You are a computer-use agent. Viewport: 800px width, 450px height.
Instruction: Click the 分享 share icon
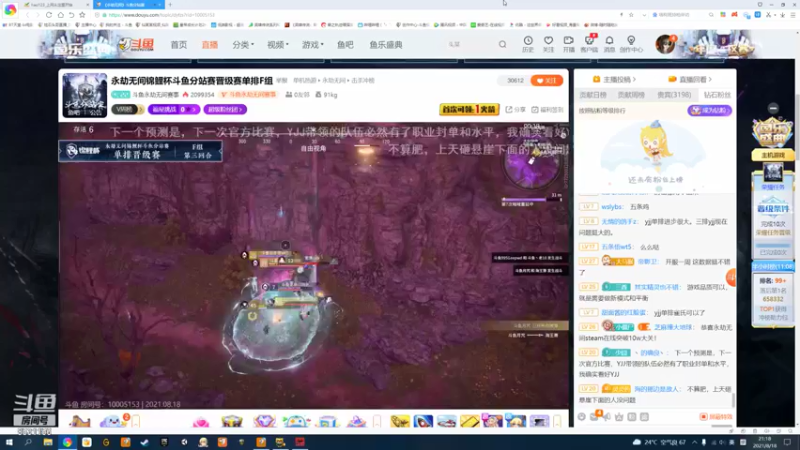(x=515, y=110)
